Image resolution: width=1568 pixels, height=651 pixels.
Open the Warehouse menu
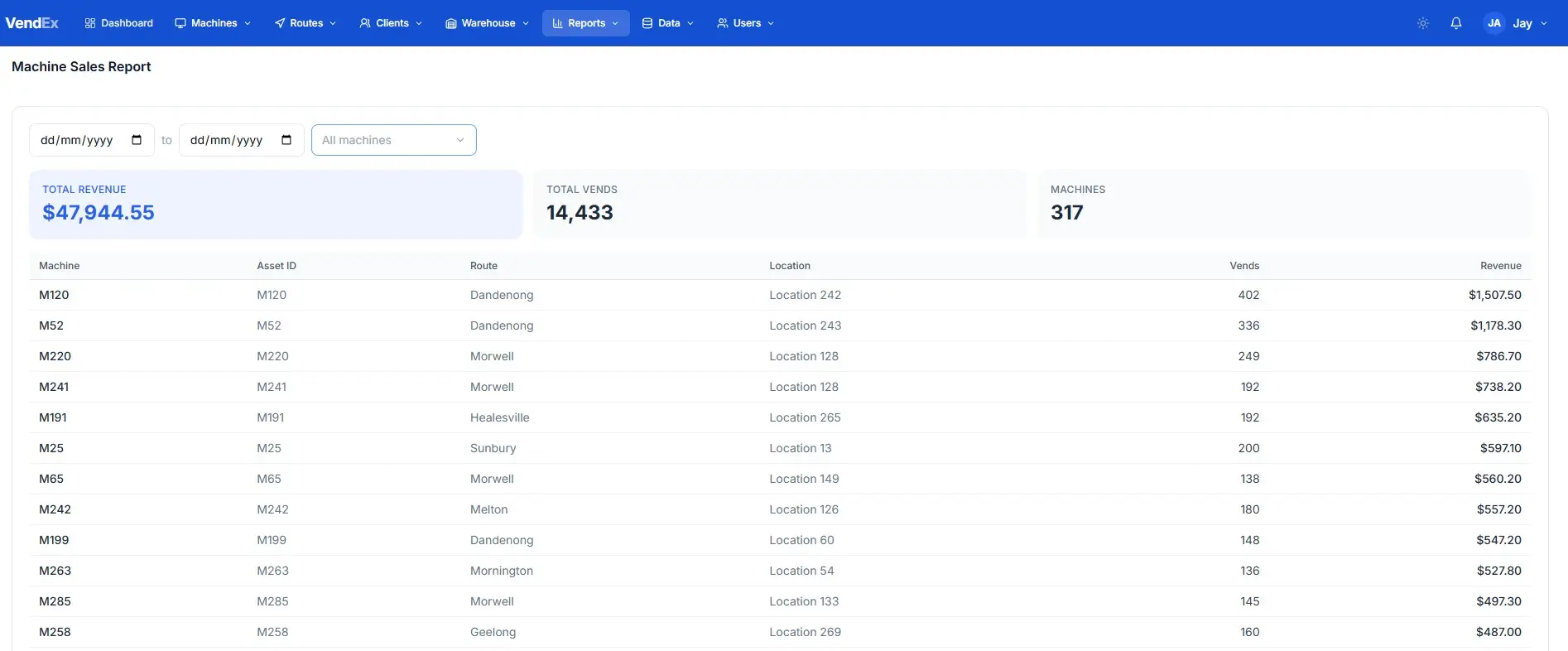coord(487,23)
